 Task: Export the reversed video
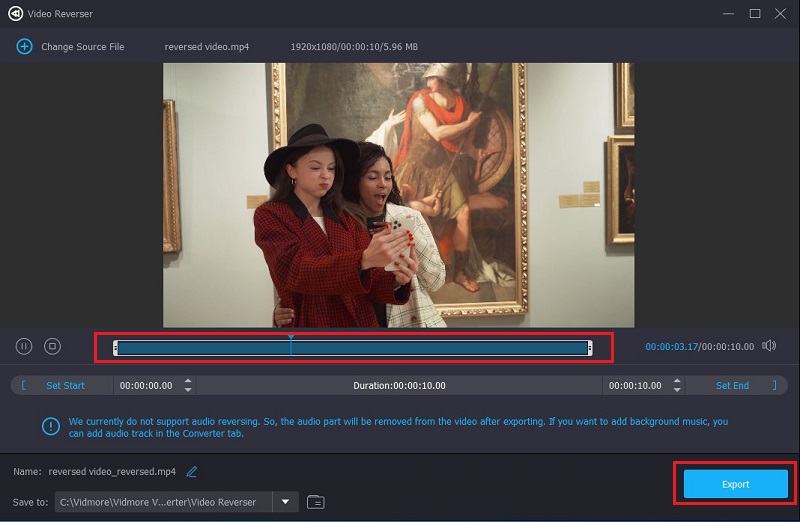(735, 484)
